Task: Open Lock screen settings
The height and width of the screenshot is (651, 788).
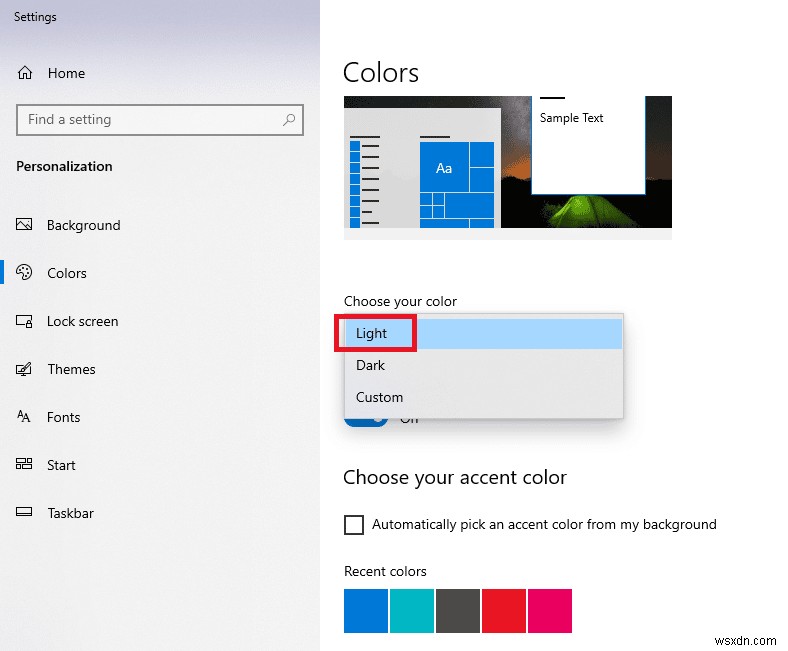Action: (160, 321)
